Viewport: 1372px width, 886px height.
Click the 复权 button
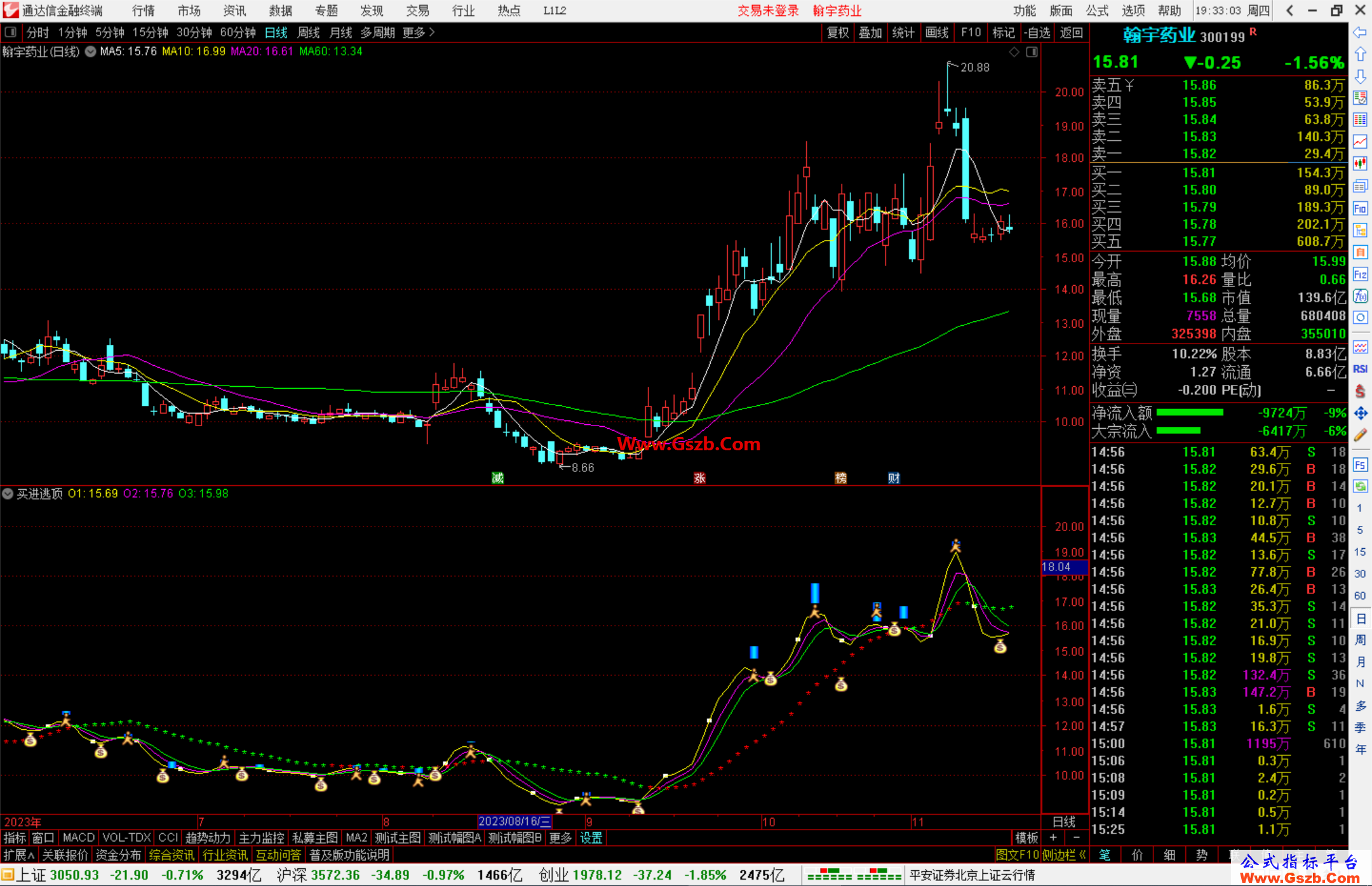(838, 32)
